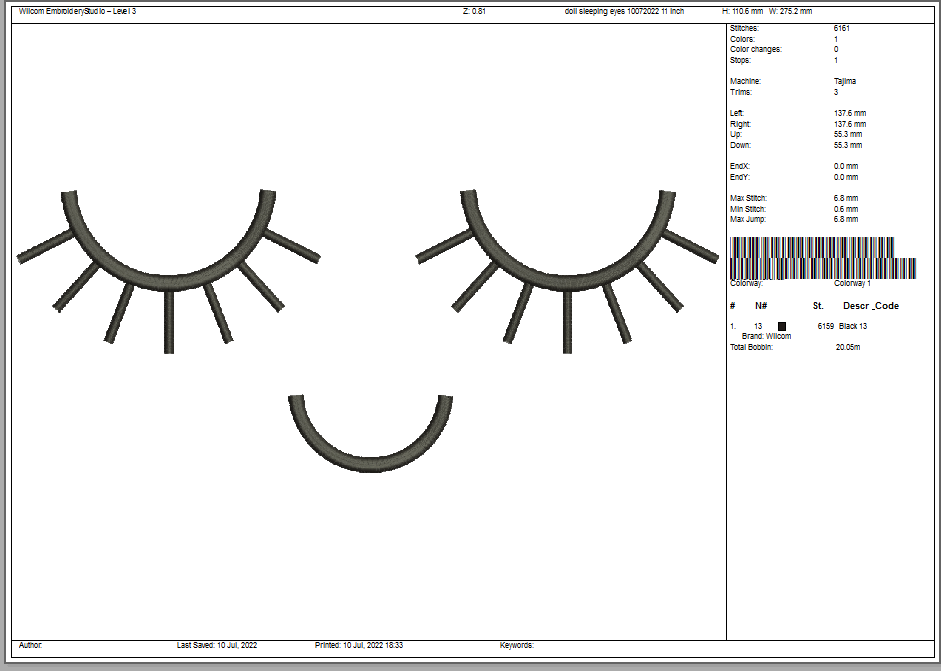
Task: Click the 'Printed: 10 Jul, 2022 18:33' text
Action: point(358,646)
